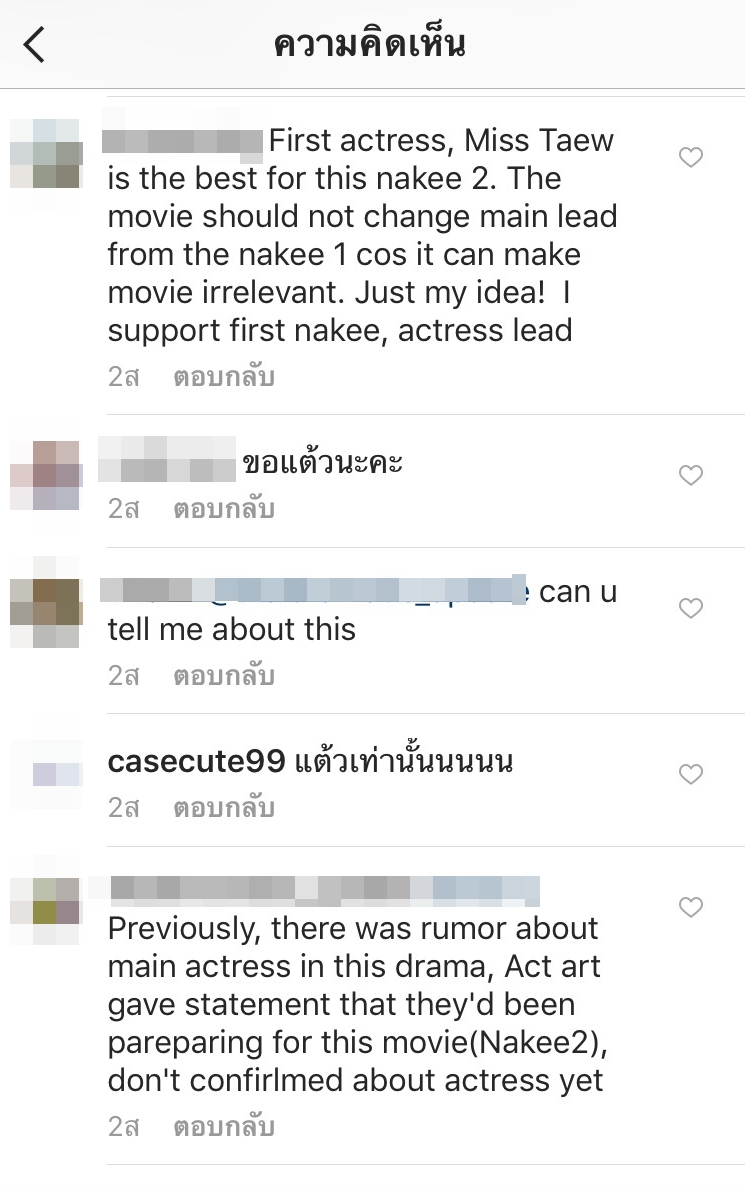Reply to 'can u tell me about this'
The image size is (745, 1190).
(224, 675)
